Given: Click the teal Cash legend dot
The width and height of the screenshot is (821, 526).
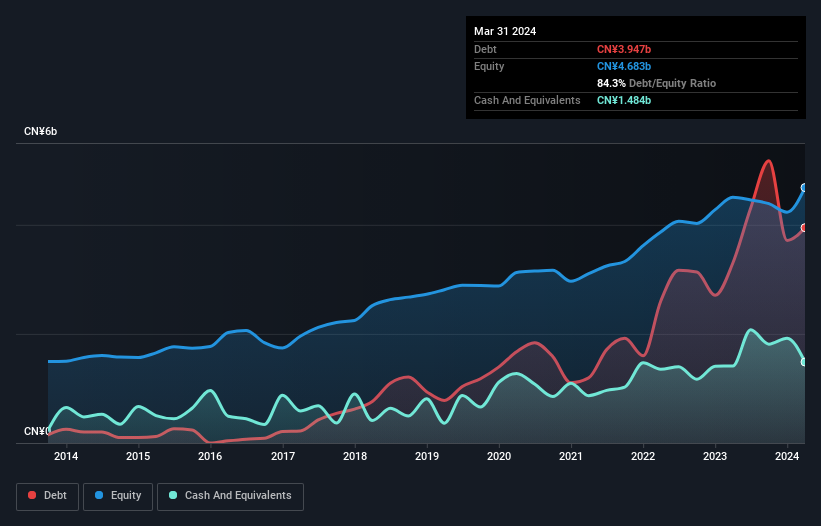Looking at the screenshot, I should point(173,495).
